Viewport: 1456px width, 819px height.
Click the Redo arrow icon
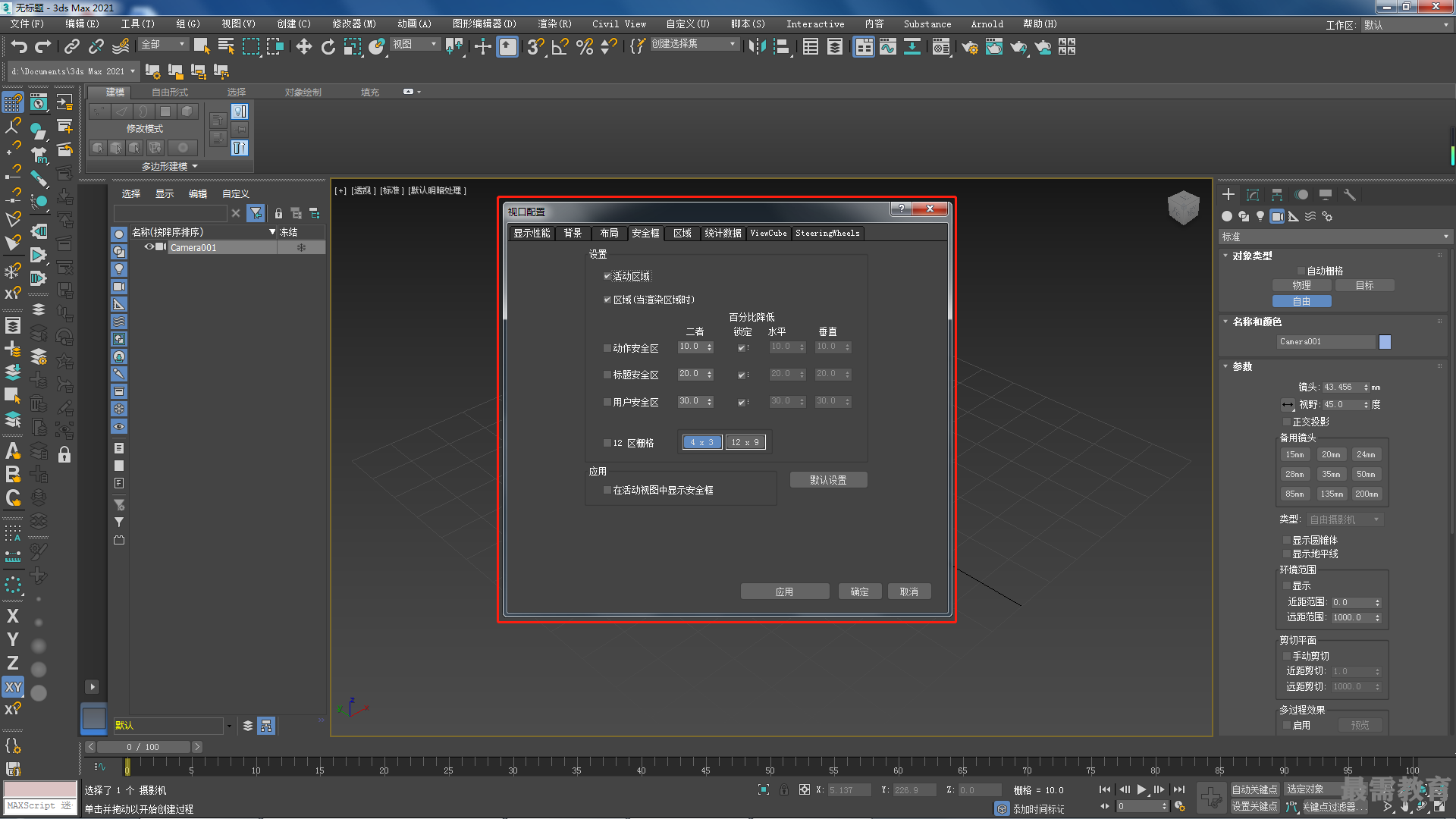[x=42, y=47]
